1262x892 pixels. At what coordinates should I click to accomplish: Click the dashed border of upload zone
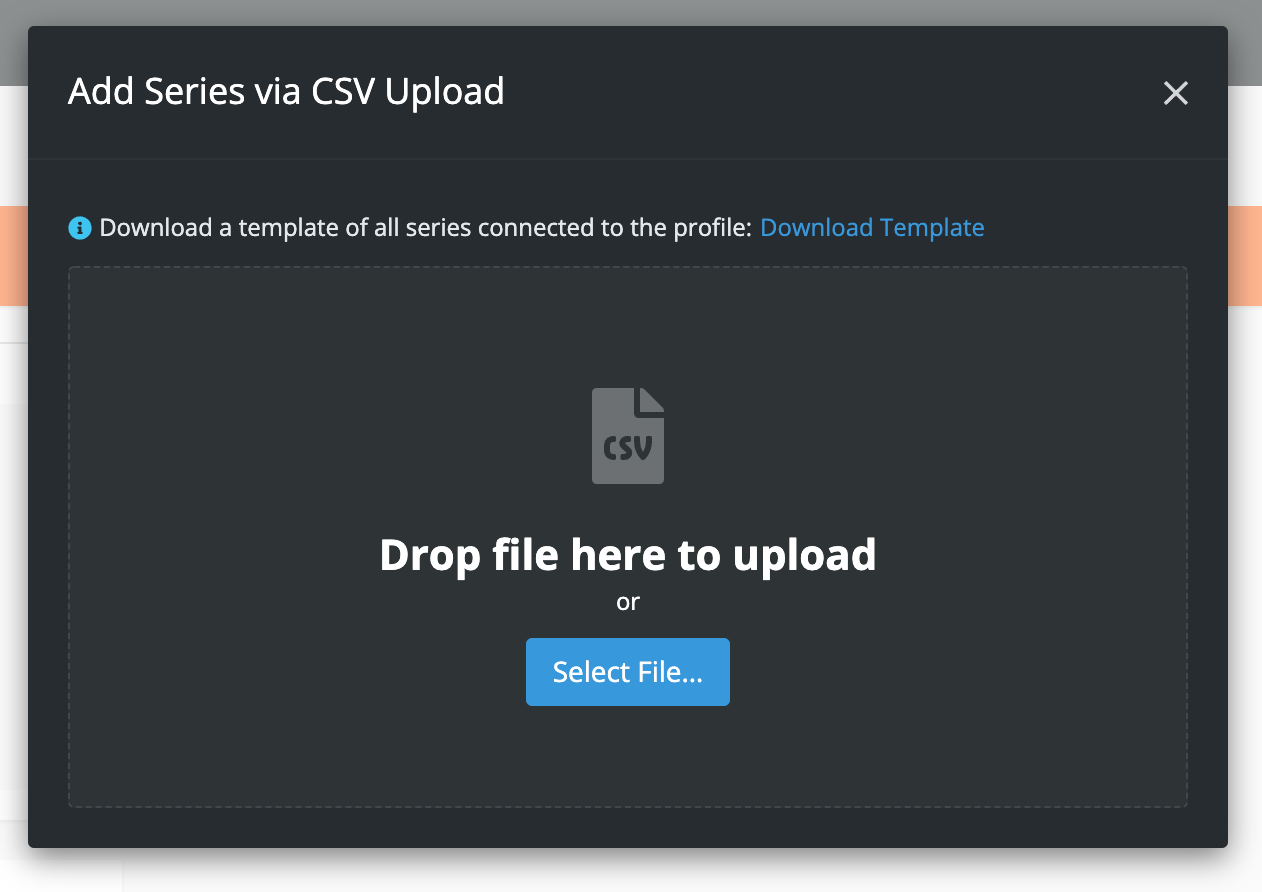click(x=628, y=267)
